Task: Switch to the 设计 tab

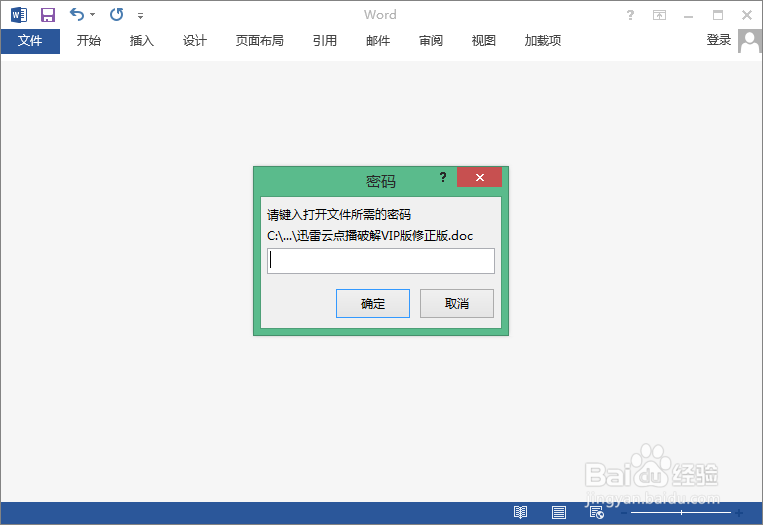Action: [195, 41]
